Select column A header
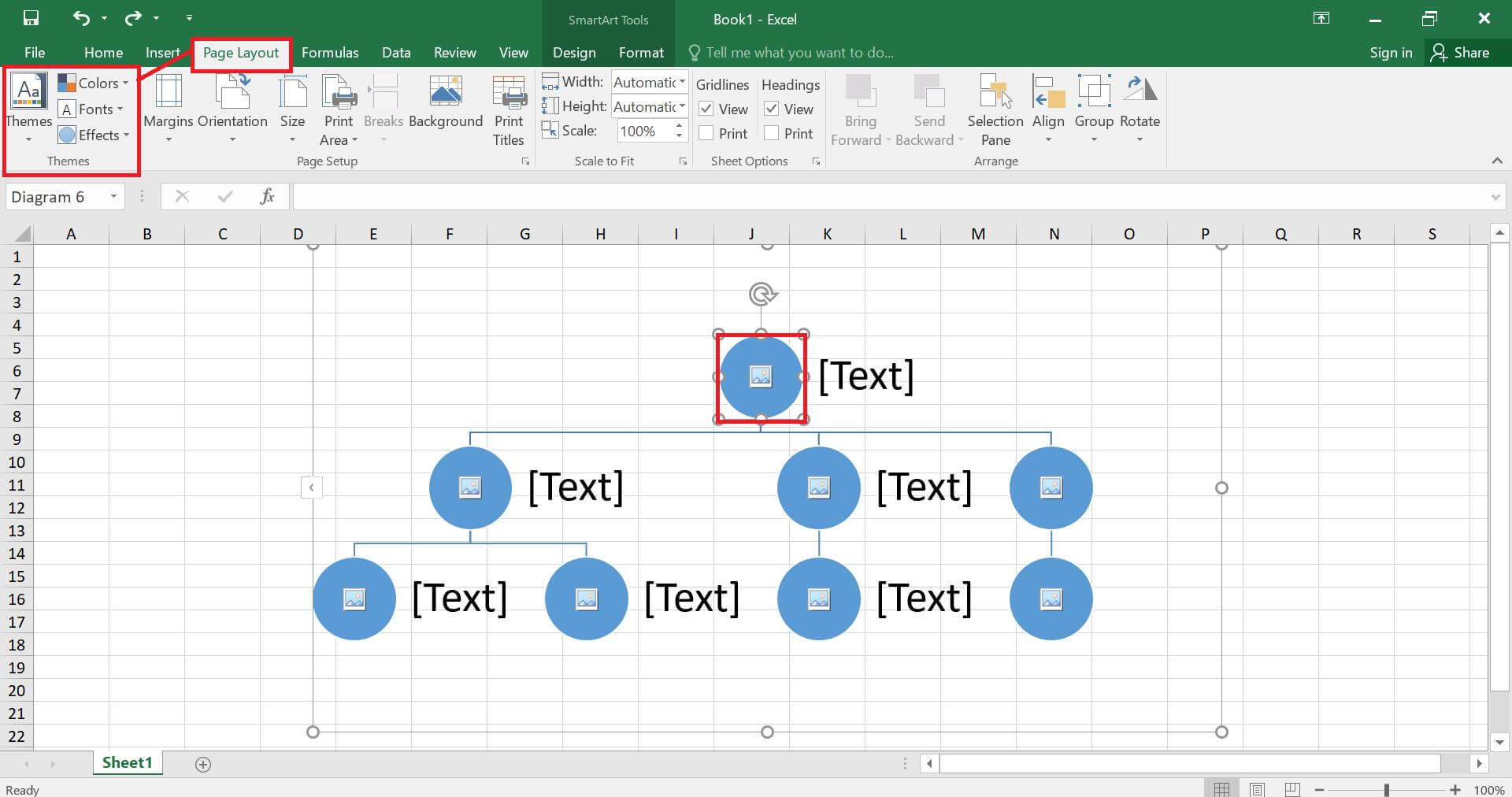The height and width of the screenshot is (797, 1512). coord(71,234)
